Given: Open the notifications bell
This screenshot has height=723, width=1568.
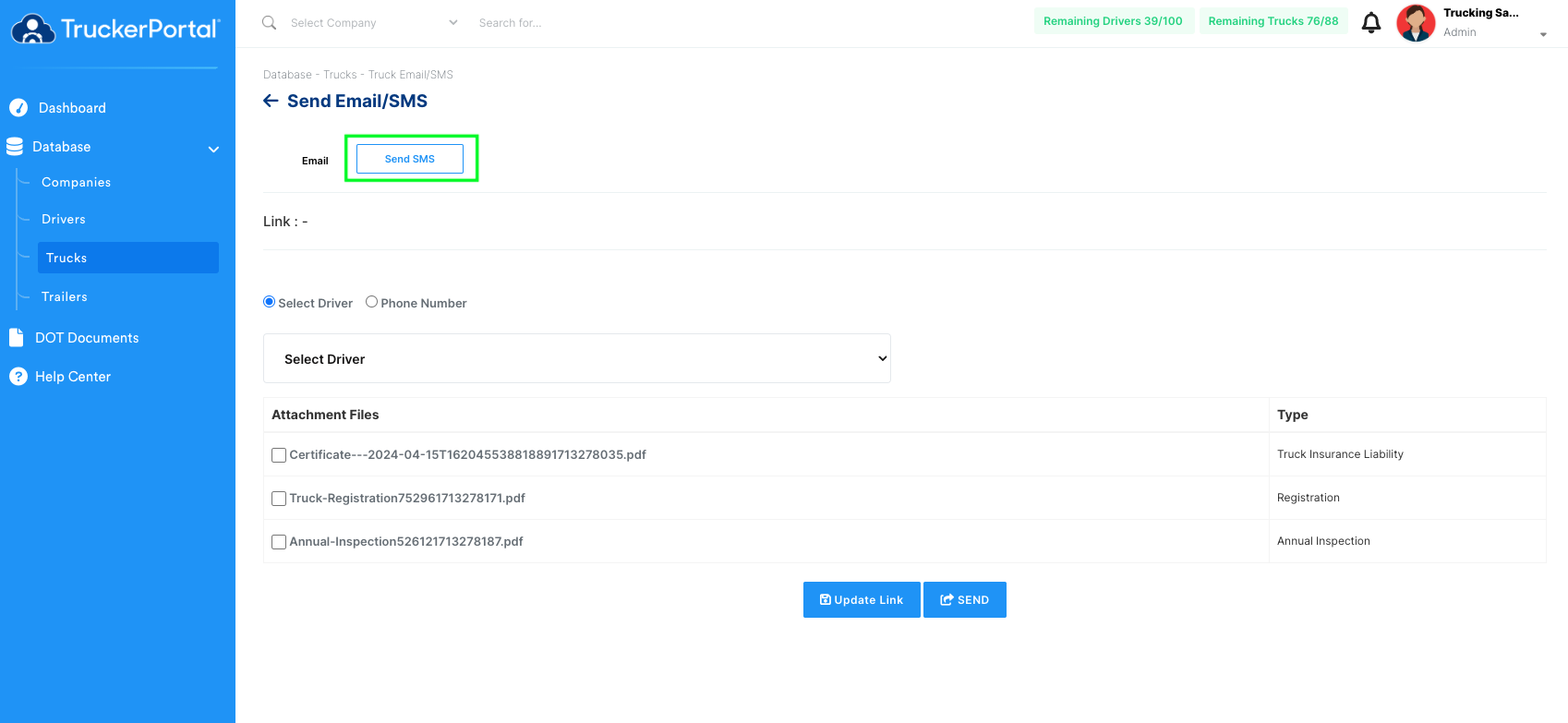Looking at the screenshot, I should point(1371,22).
